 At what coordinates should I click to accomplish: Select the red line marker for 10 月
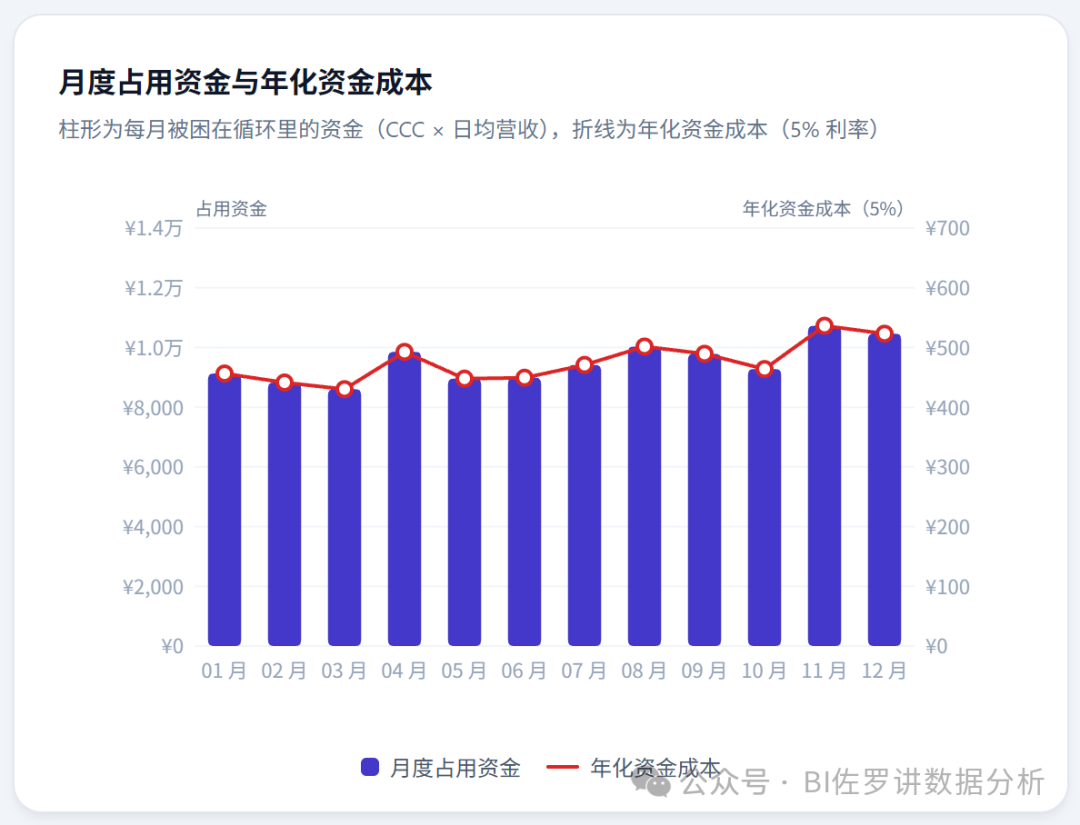[x=764, y=369]
